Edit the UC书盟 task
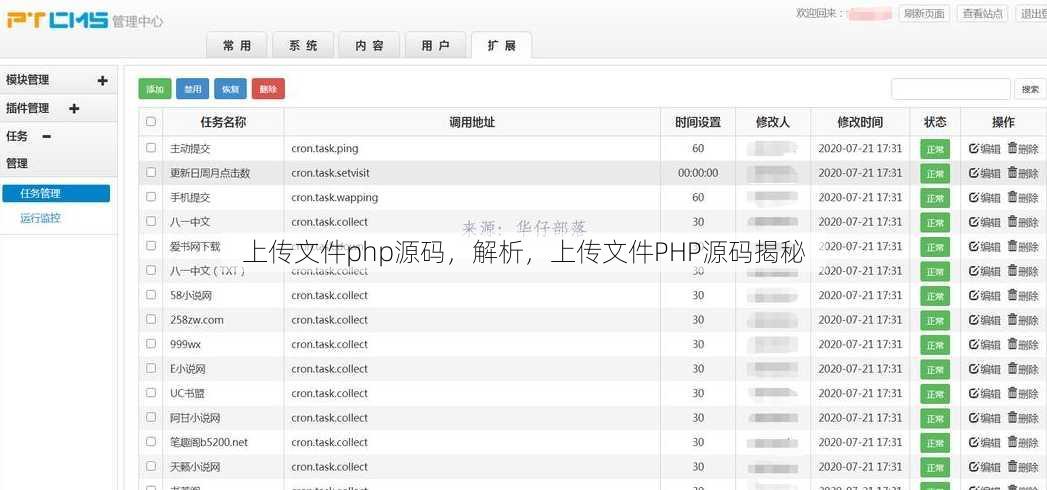The image size is (1047, 490). [984, 393]
